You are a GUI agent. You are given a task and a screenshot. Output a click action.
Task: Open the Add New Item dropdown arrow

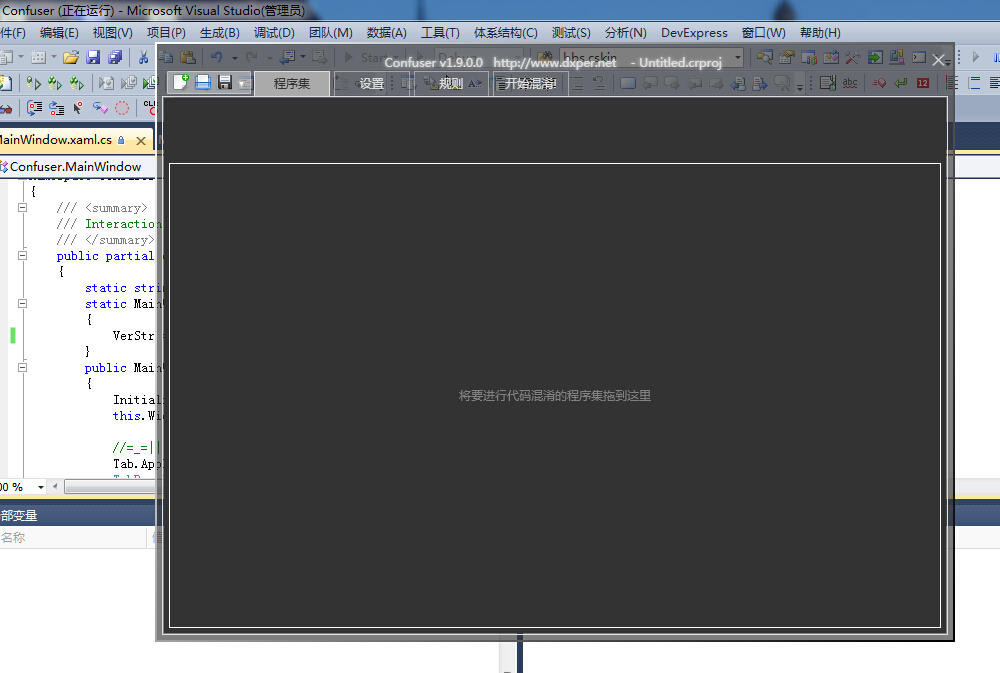(x=54, y=57)
